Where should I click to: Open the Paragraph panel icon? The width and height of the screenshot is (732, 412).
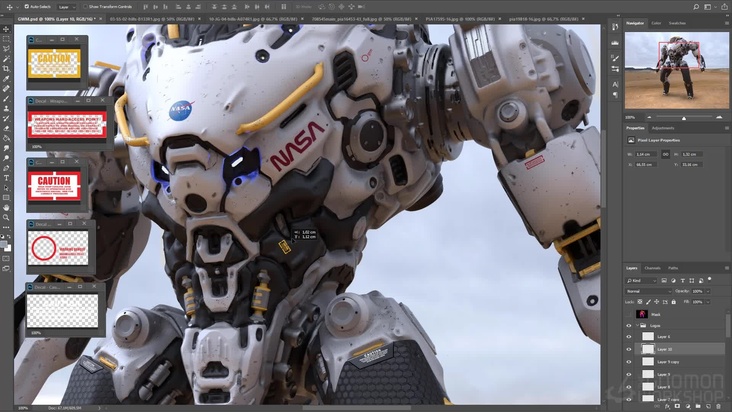click(615, 95)
